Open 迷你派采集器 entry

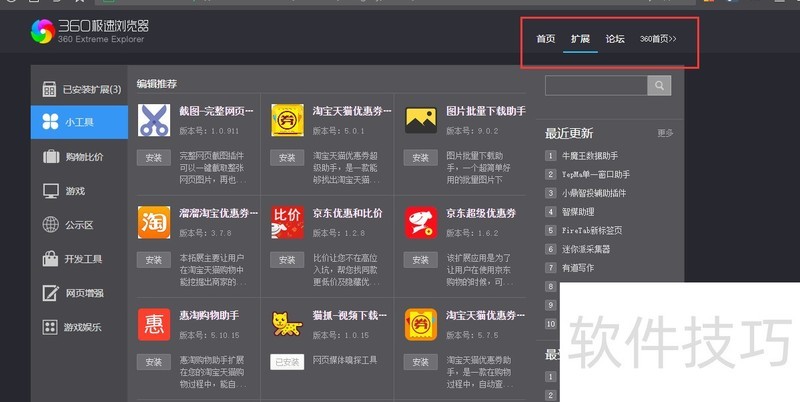586,249
